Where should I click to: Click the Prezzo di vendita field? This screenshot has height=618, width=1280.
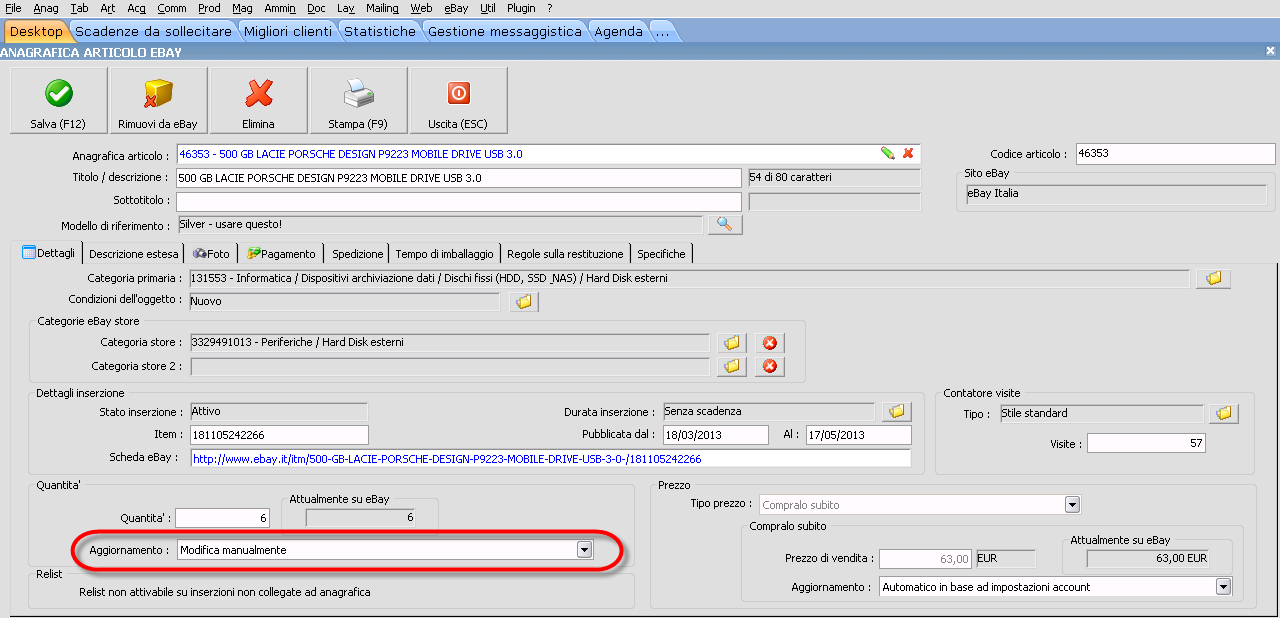[x=926, y=559]
